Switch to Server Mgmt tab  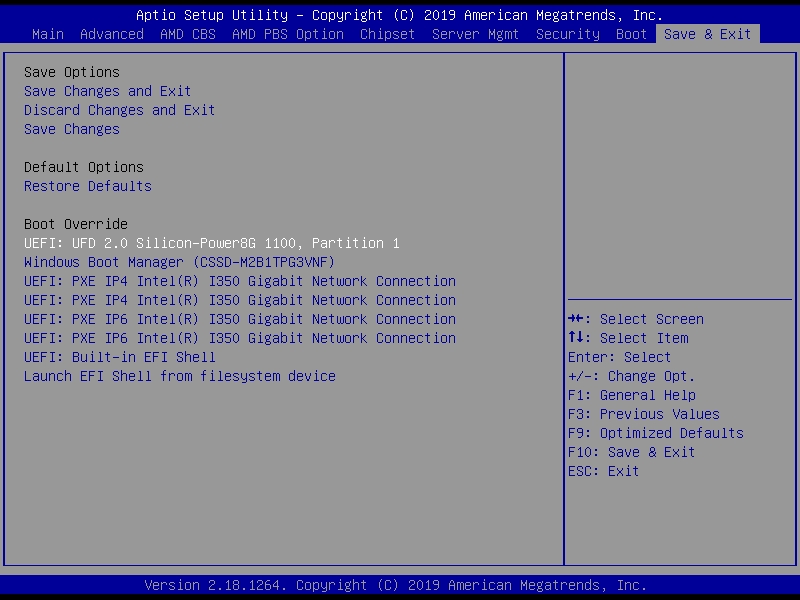pyautogui.click(x=475, y=34)
